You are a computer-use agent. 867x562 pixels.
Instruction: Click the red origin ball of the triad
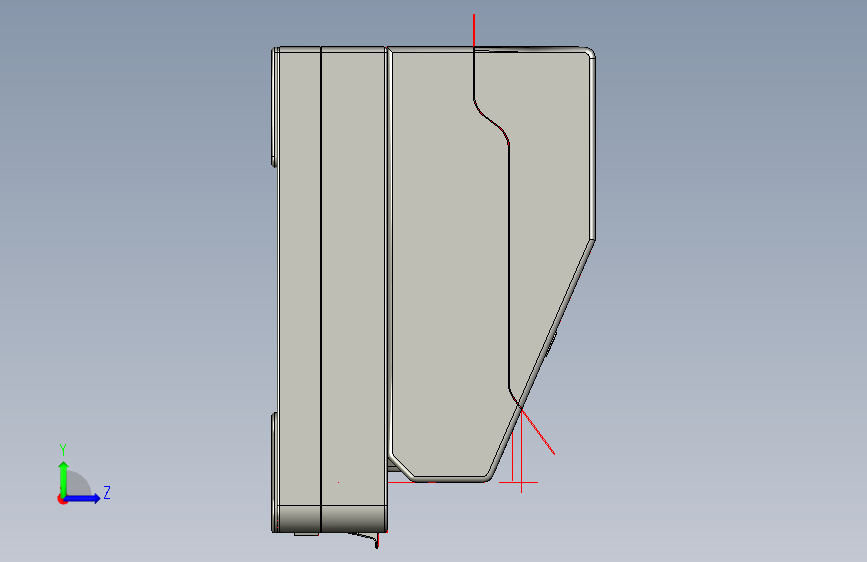62,499
